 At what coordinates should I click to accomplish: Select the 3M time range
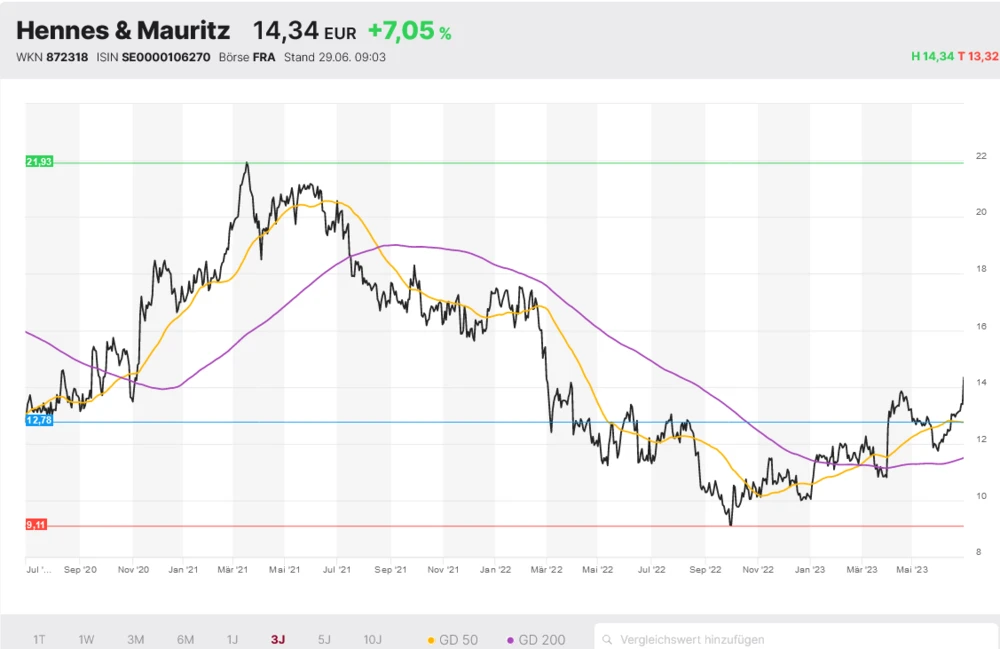tap(136, 639)
